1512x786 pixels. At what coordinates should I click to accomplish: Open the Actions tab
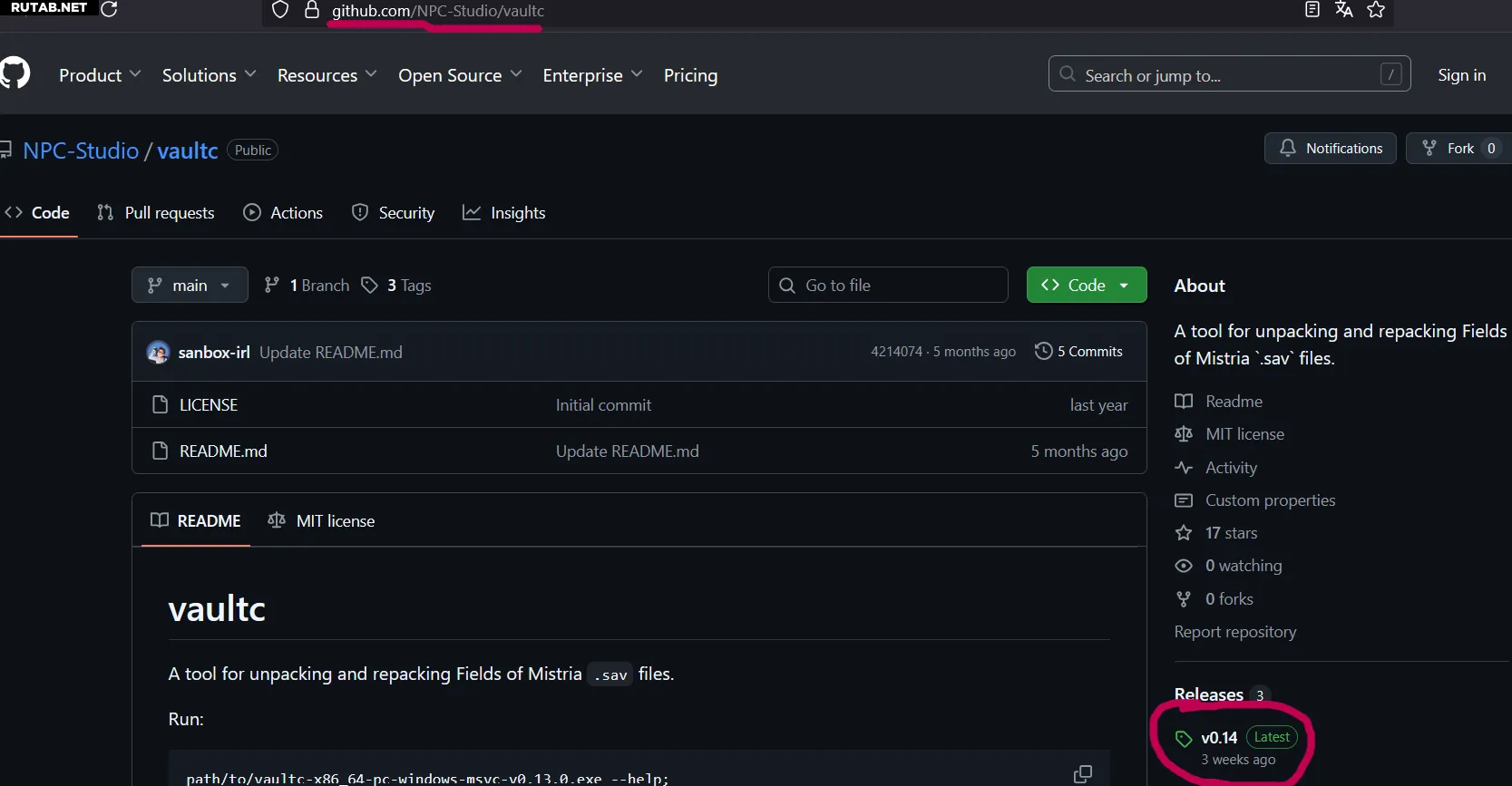283,212
